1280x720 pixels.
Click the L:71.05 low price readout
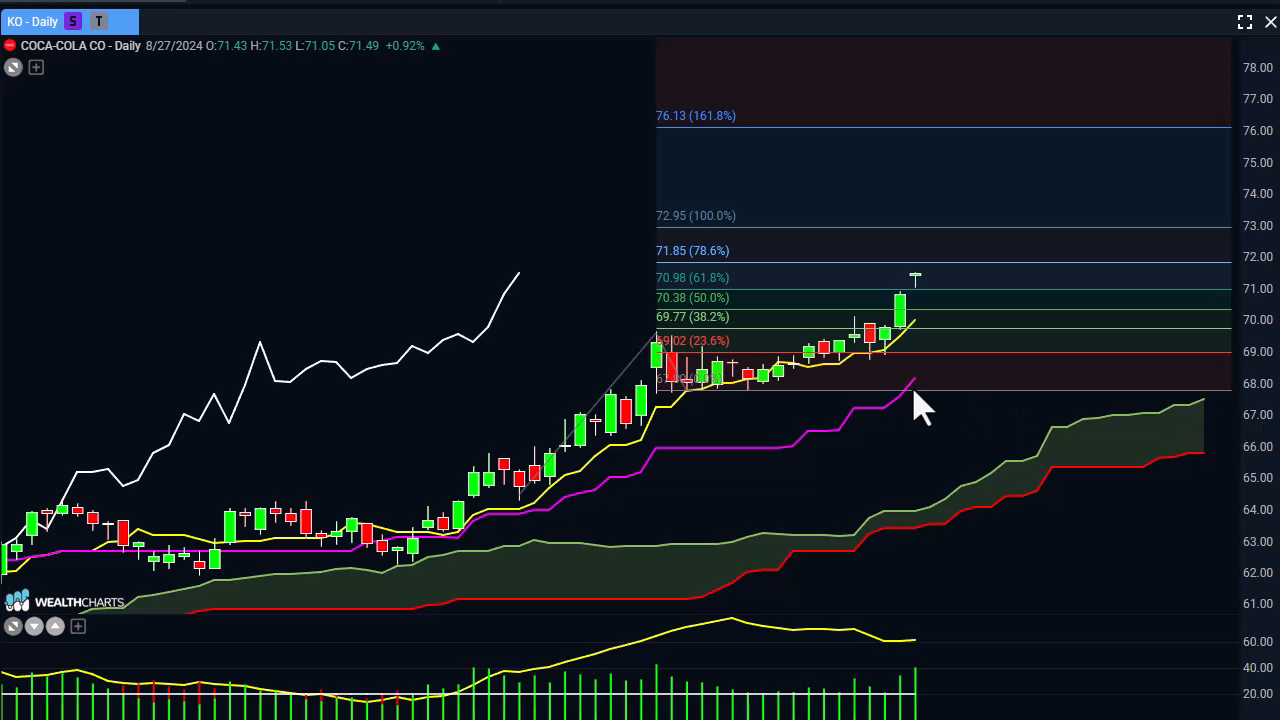click(x=315, y=46)
